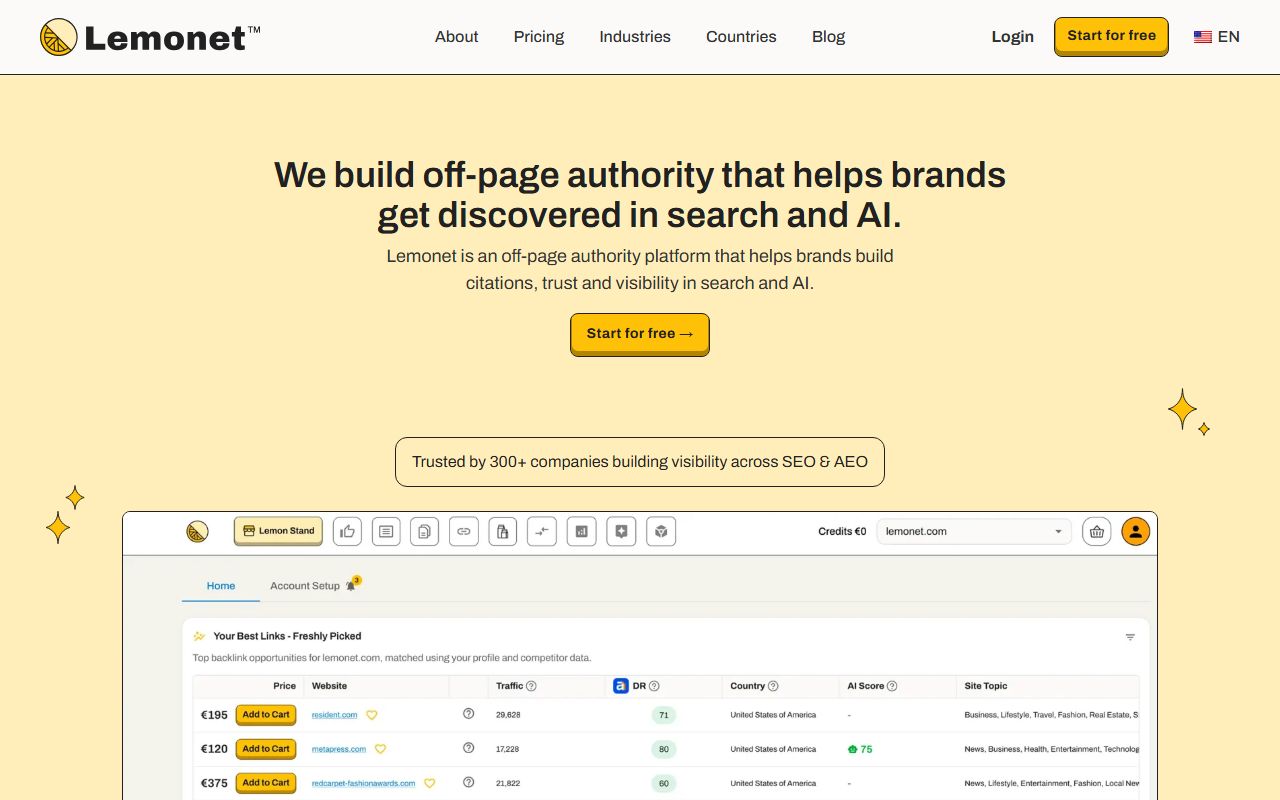The width and height of the screenshot is (1280, 800).
Task: Click the cube box toolbar icon
Action: point(661,531)
